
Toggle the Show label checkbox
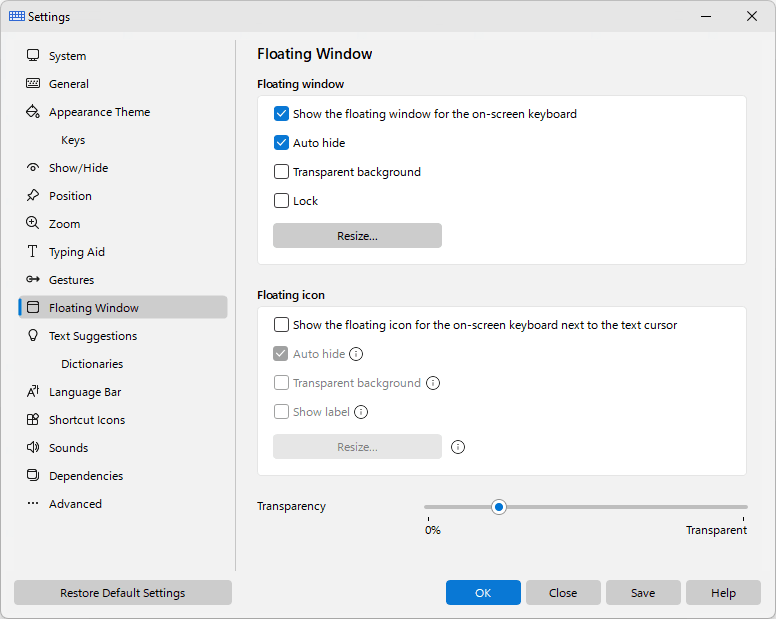pyautogui.click(x=281, y=412)
